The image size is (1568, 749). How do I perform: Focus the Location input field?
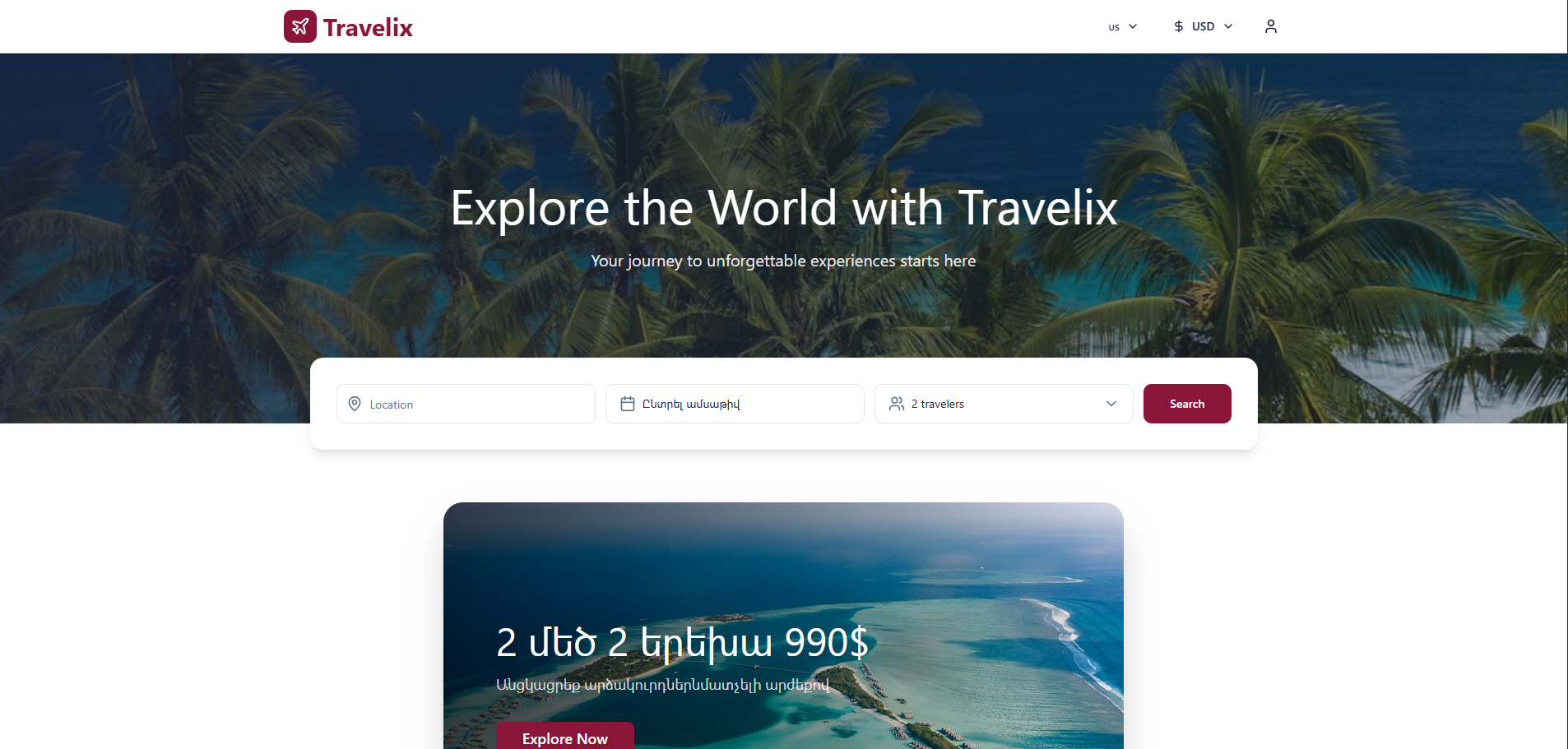(466, 404)
